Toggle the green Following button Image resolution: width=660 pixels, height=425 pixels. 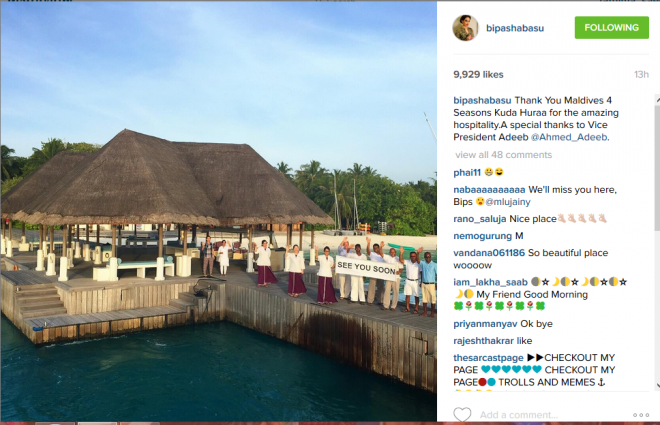point(611,28)
